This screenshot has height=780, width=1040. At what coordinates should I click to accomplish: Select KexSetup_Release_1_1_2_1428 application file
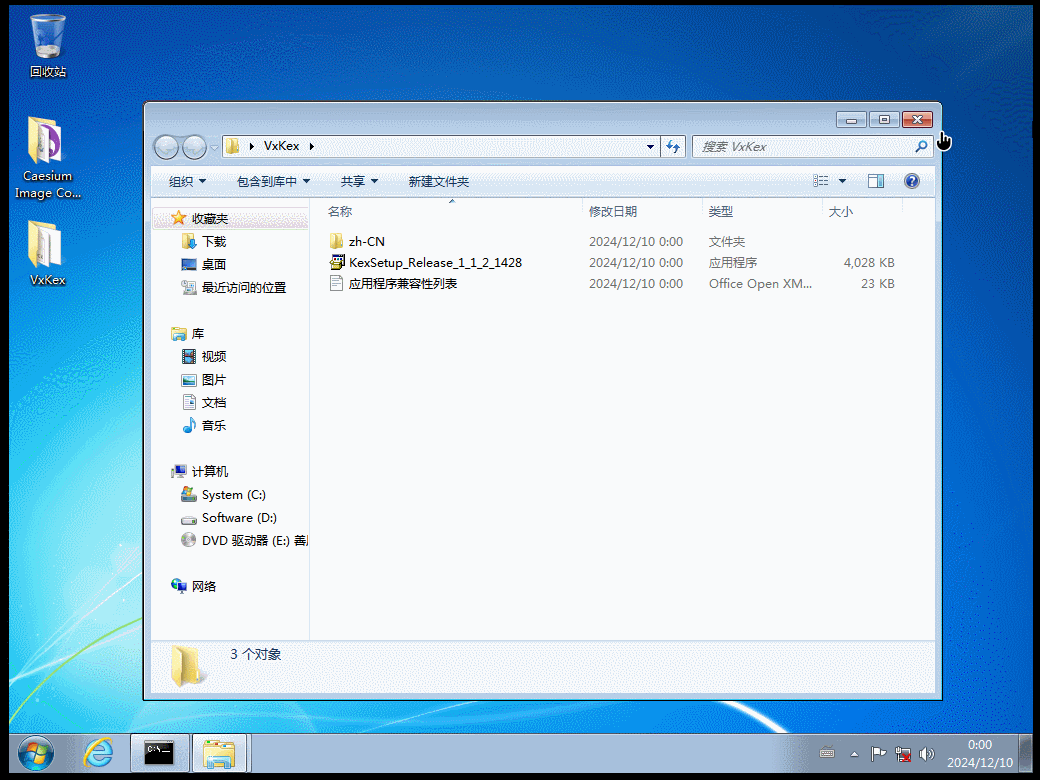click(435, 263)
